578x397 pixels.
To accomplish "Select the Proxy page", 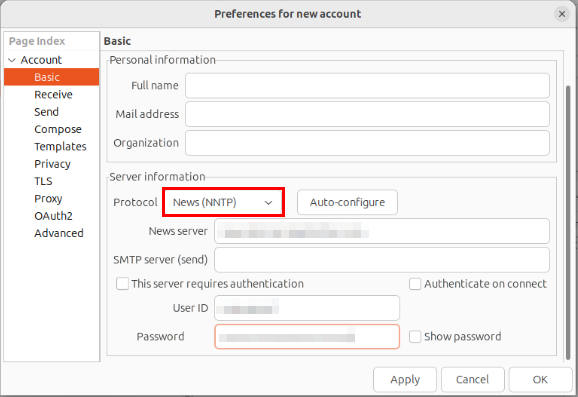I will [x=48, y=198].
